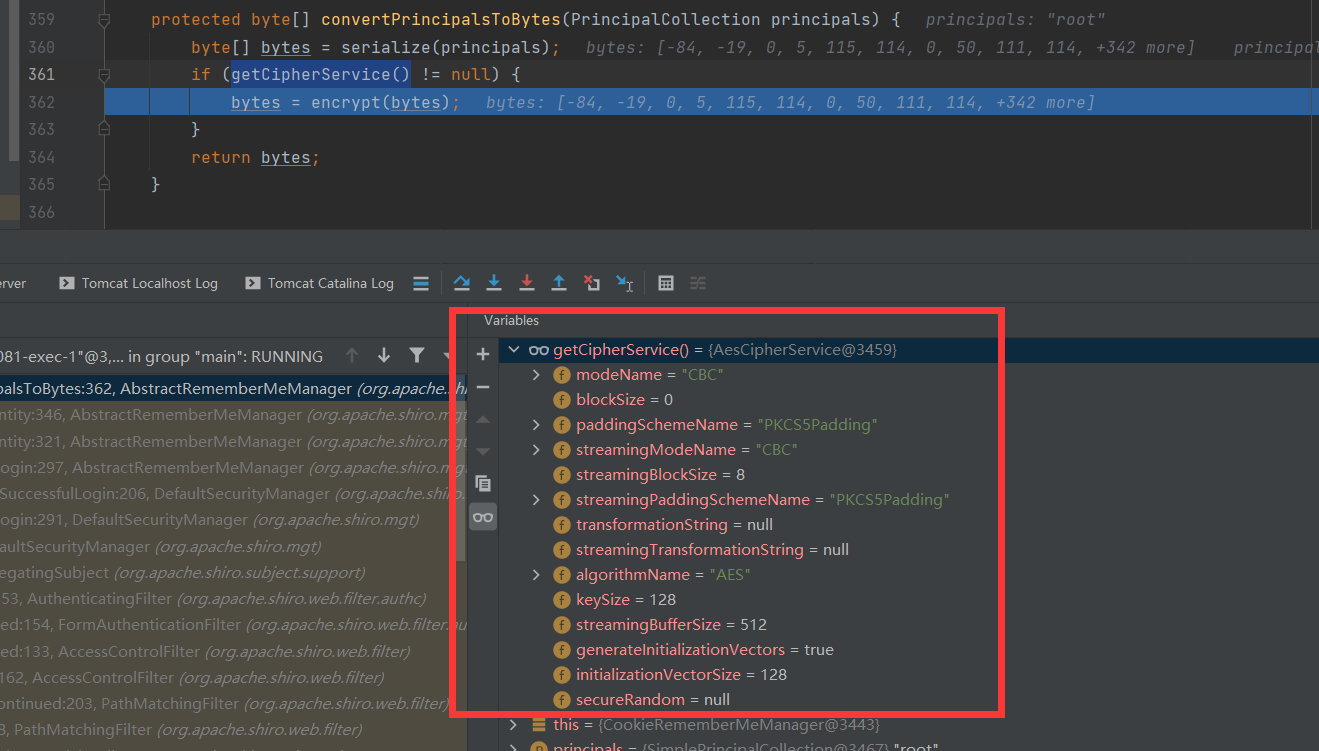
Task: Click the fold marker at line 363
Action: tap(104, 129)
